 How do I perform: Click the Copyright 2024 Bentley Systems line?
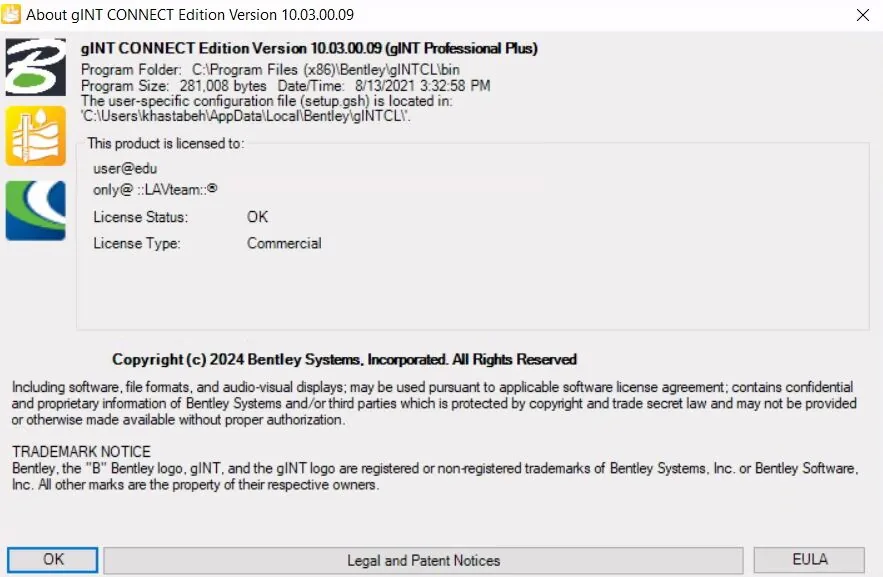[x=345, y=359]
